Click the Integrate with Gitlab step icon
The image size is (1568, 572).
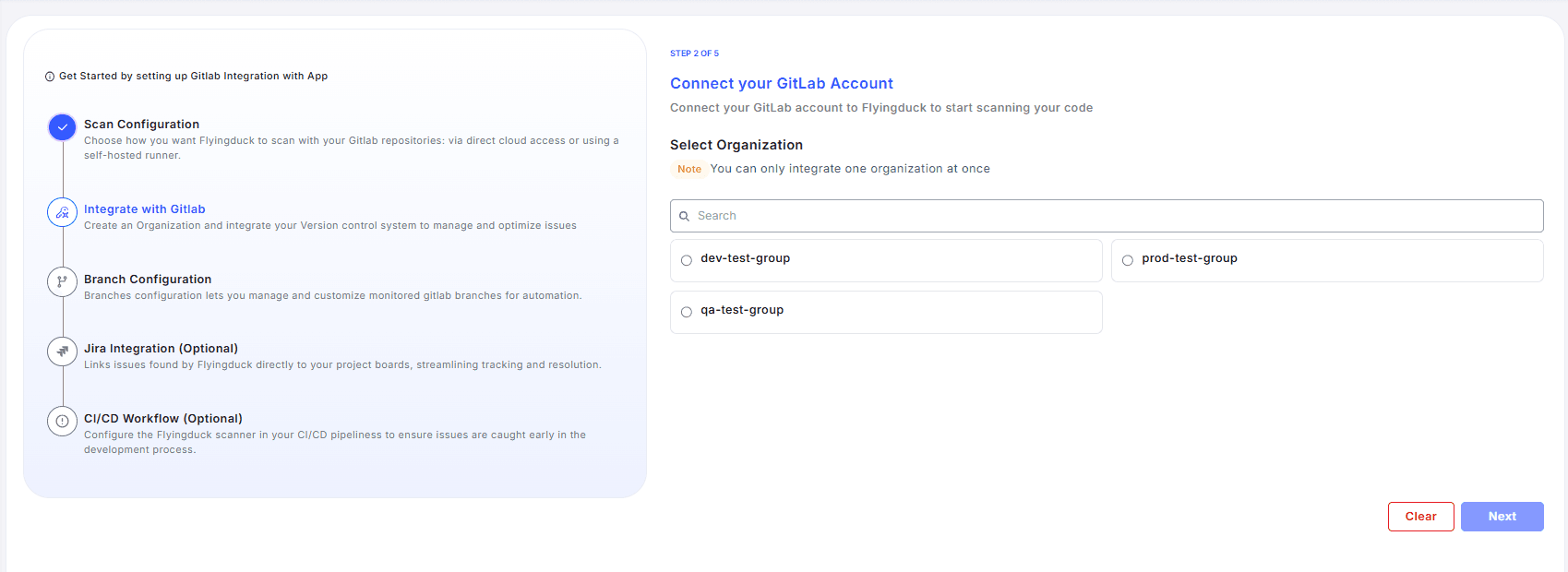click(62, 212)
